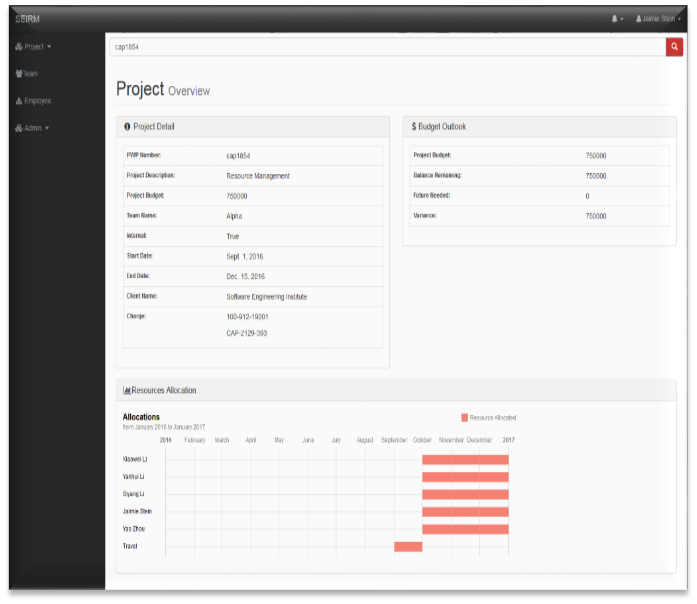697x604 pixels.
Task: Select the PWP Number value cap1854
Action: click(238, 156)
